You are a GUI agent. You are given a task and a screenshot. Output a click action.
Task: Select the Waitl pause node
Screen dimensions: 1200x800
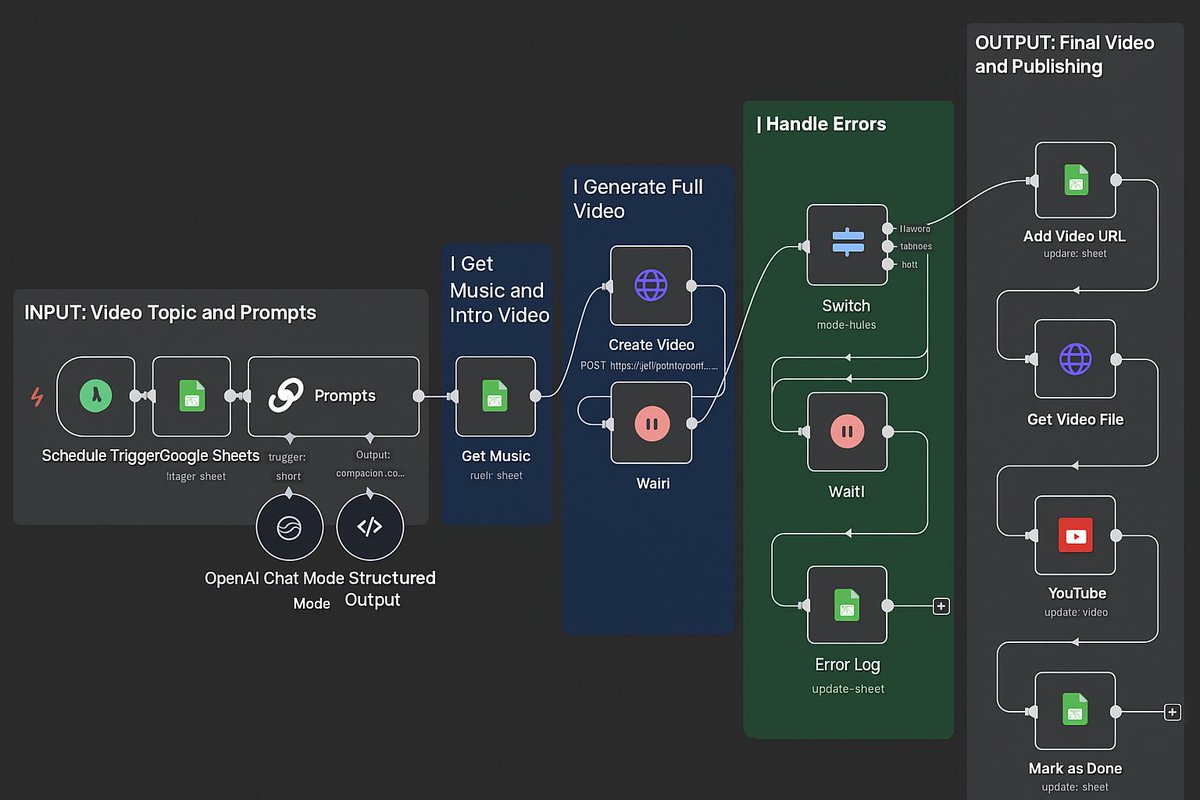point(847,433)
